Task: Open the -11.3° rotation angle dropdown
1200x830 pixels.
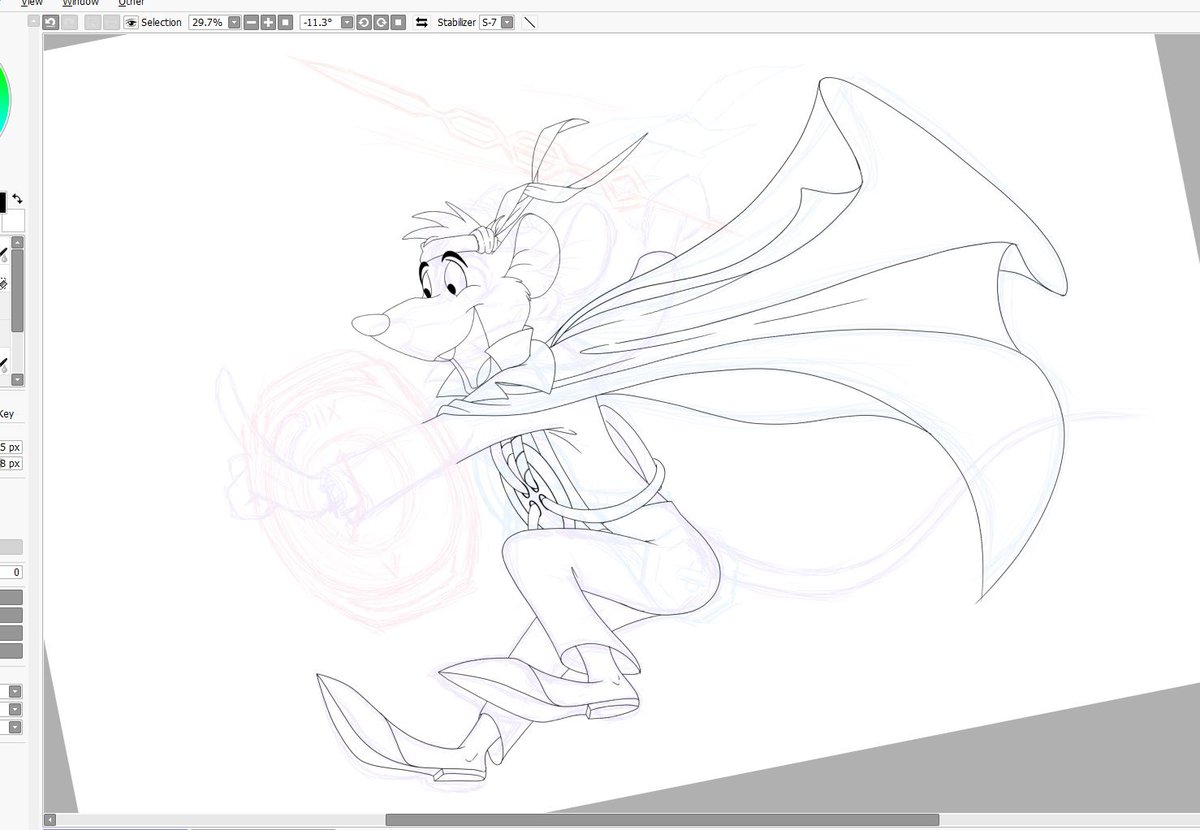Action: pos(347,22)
